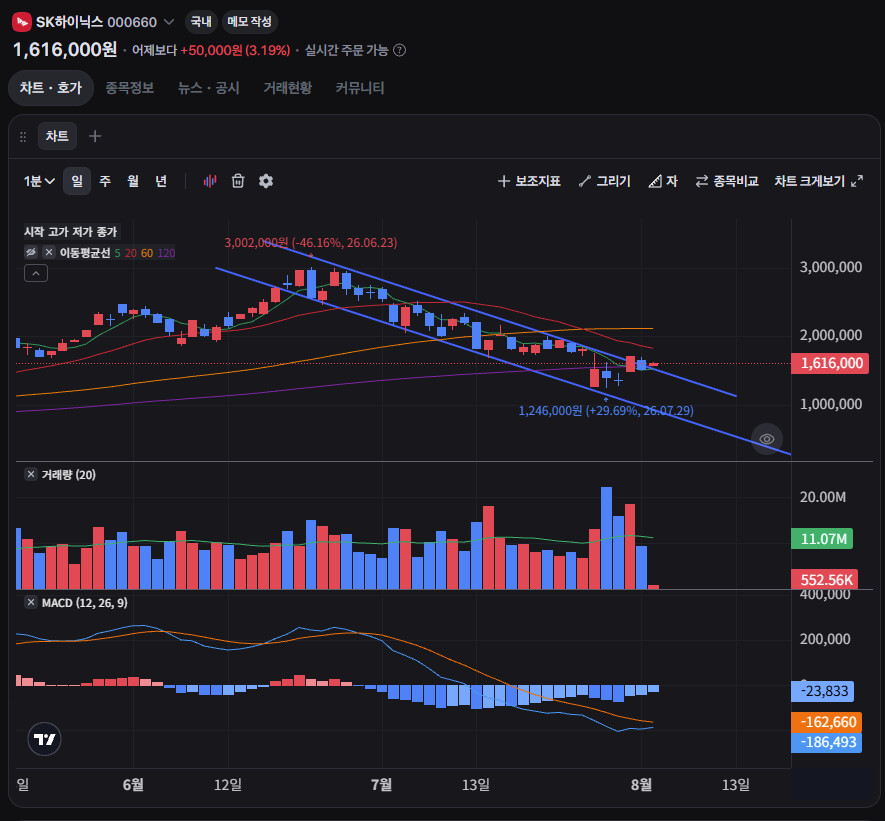Click the 11.07M volume average tag
Screen dimensions: 885x821
pos(822,539)
